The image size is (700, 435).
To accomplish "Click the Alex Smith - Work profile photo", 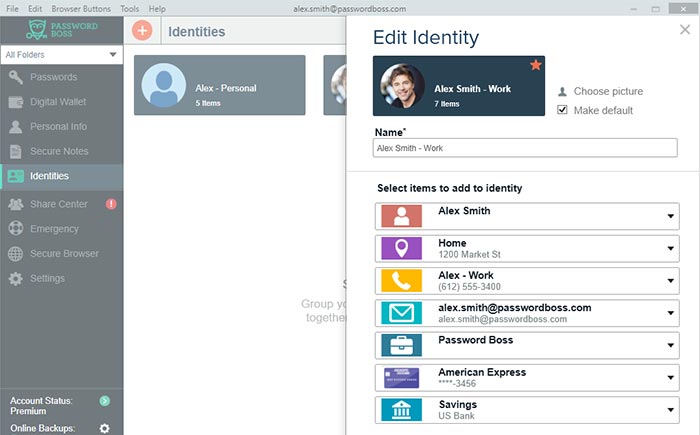I will coord(403,86).
